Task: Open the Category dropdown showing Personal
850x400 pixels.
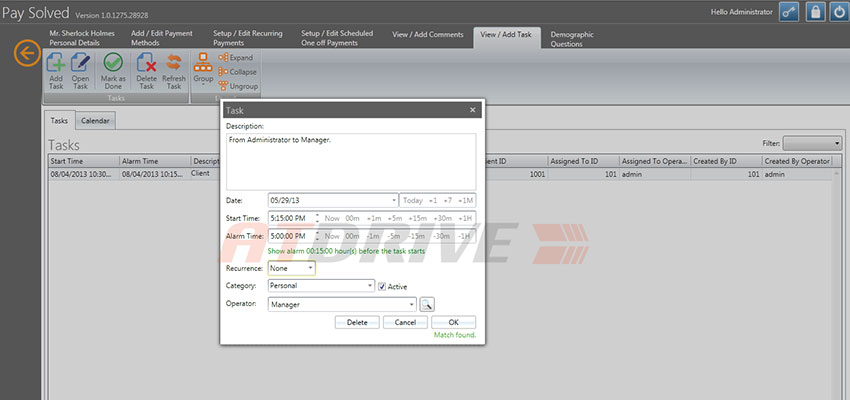Action: coord(370,285)
